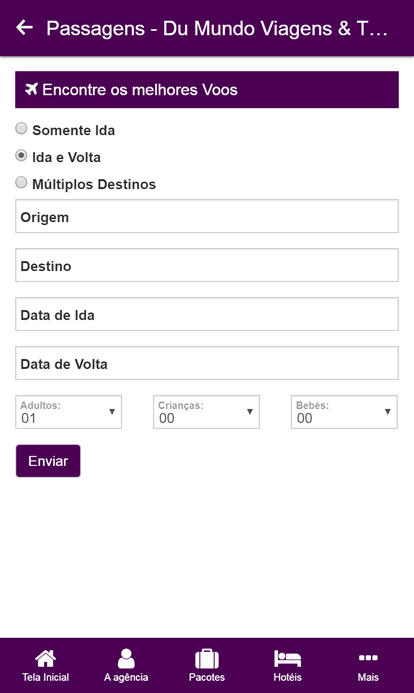Select the Múltiplos Destinos radio button

(x=21, y=183)
